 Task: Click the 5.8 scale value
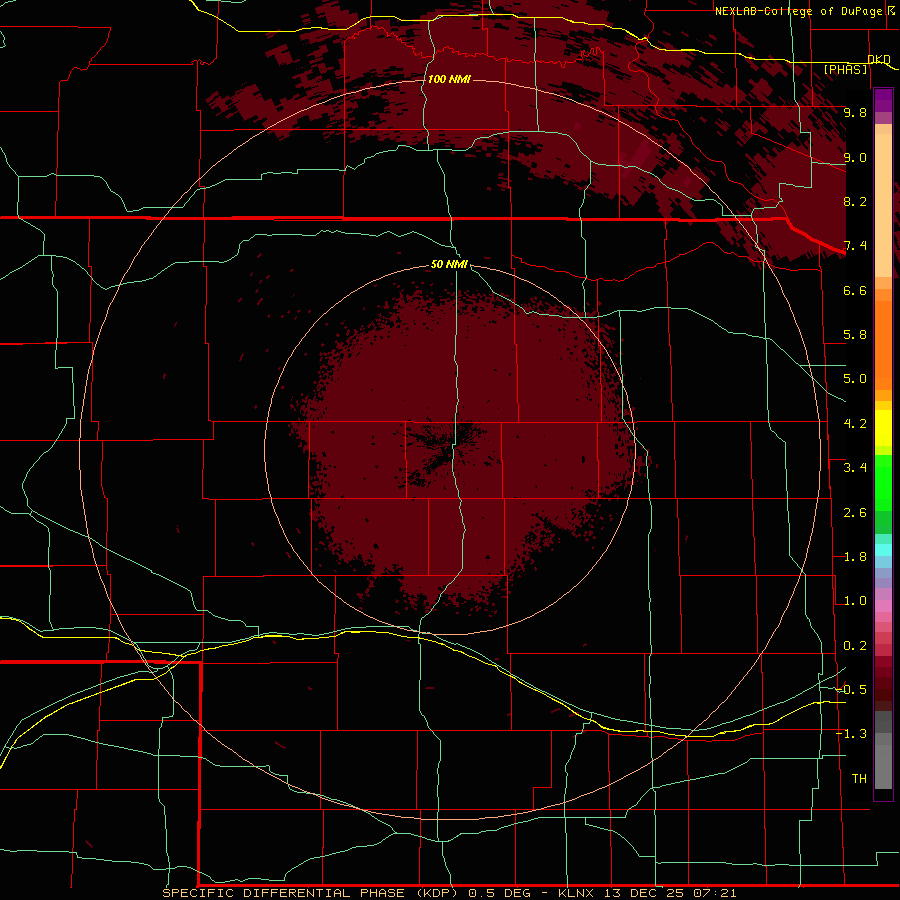(x=855, y=335)
